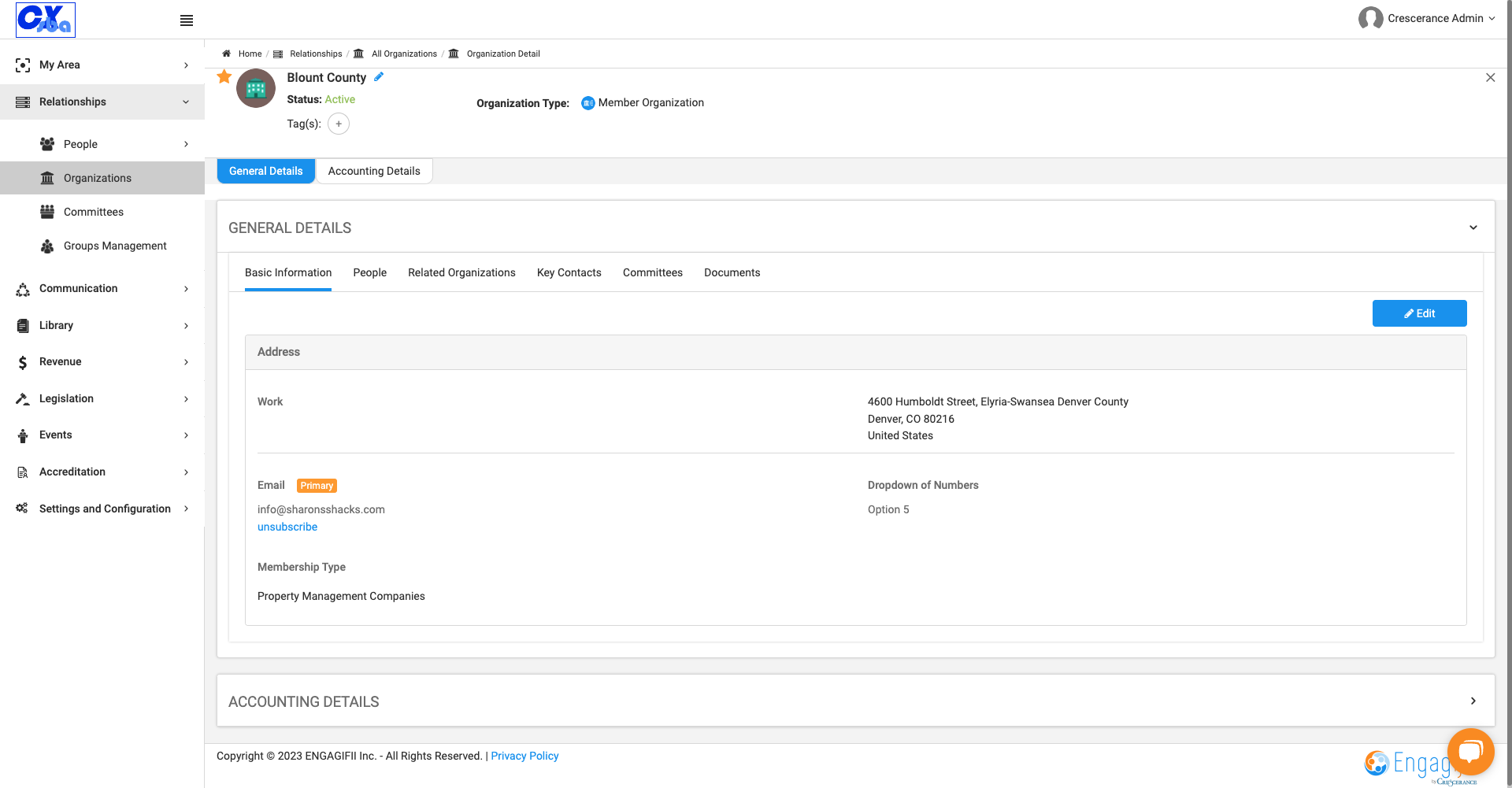The height and width of the screenshot is (788, 1512).
Task: Expand the Accounting Details section
Action: (x=1473, y=701)
